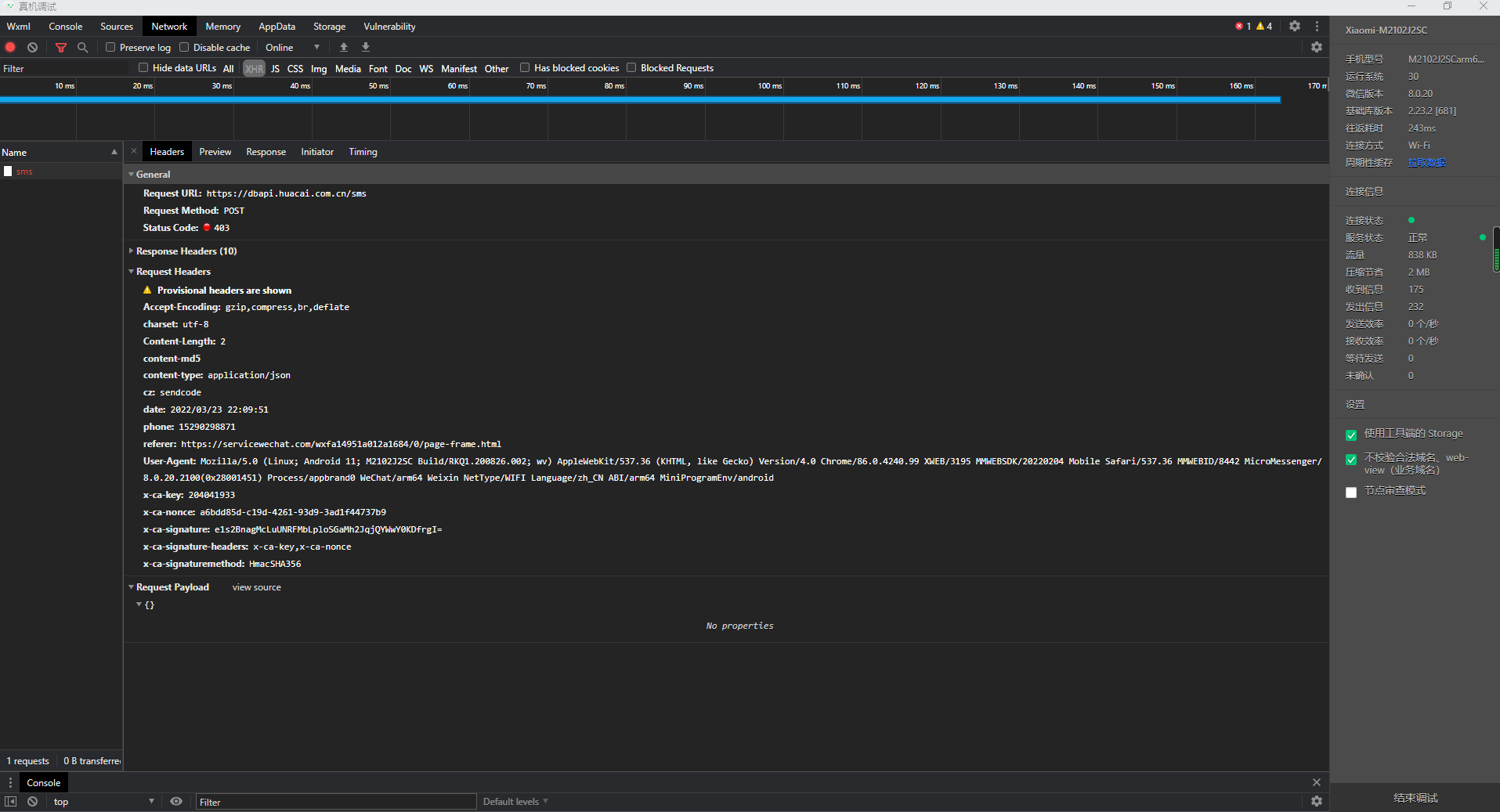The width and height of the screenshot is (1500, 812).
Task: Export HAR file with the download arrow icon
Action: click(x=366, y=47)
